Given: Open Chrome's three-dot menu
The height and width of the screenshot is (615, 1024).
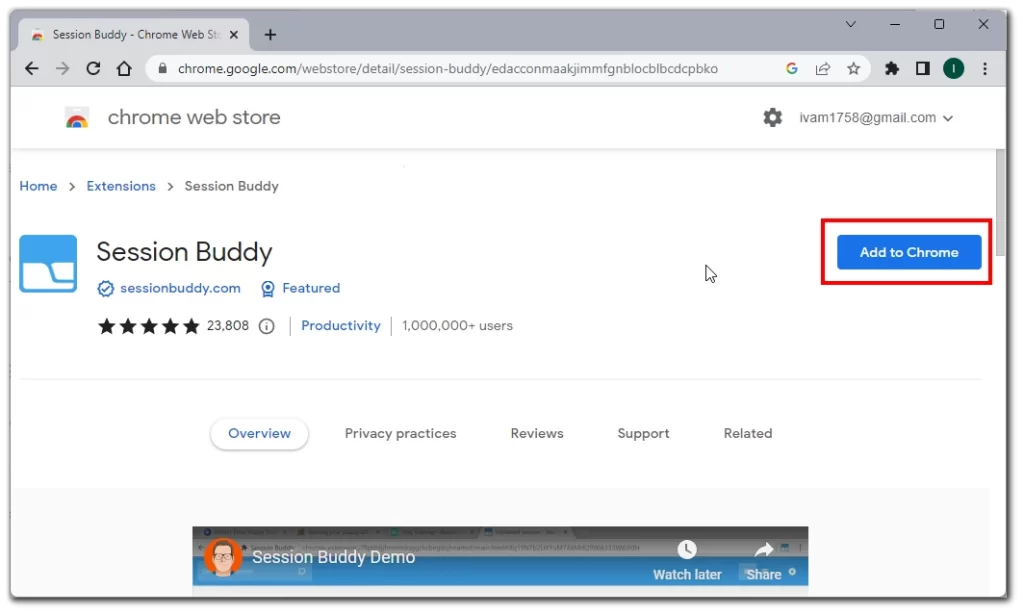Looking at the screenshot, I should (985, 69).
